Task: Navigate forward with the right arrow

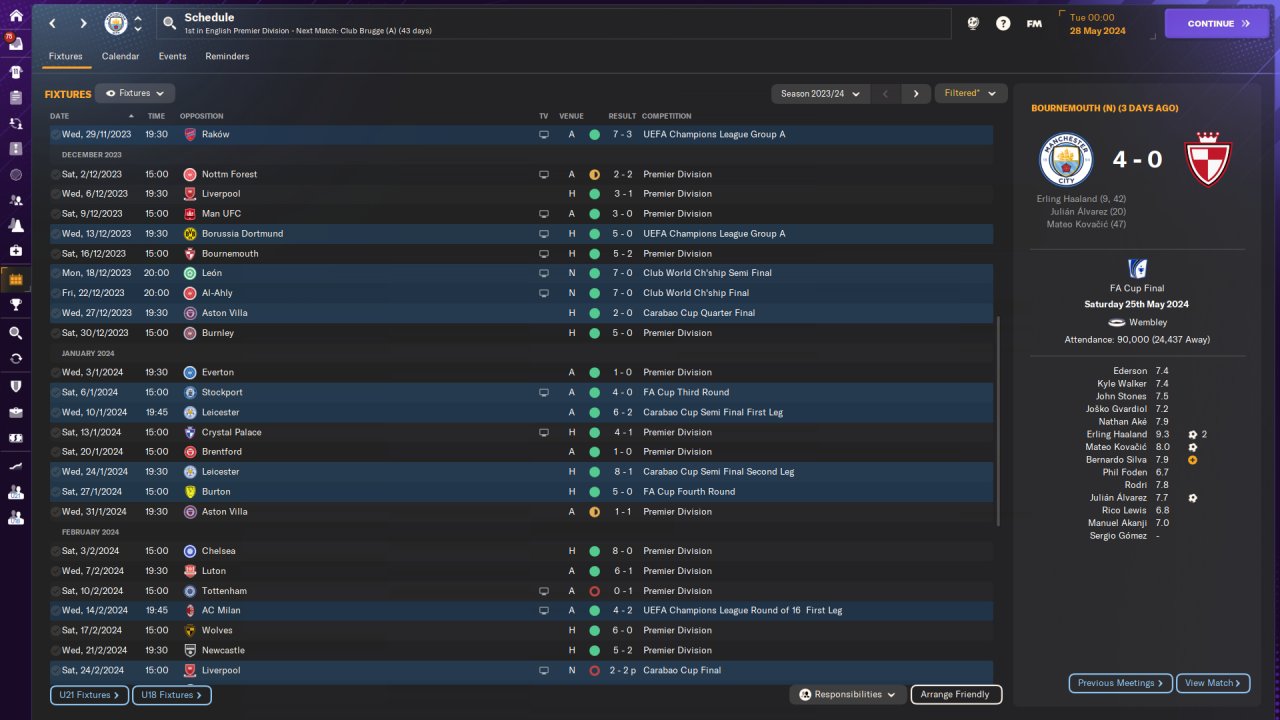Action: point(83,23)
